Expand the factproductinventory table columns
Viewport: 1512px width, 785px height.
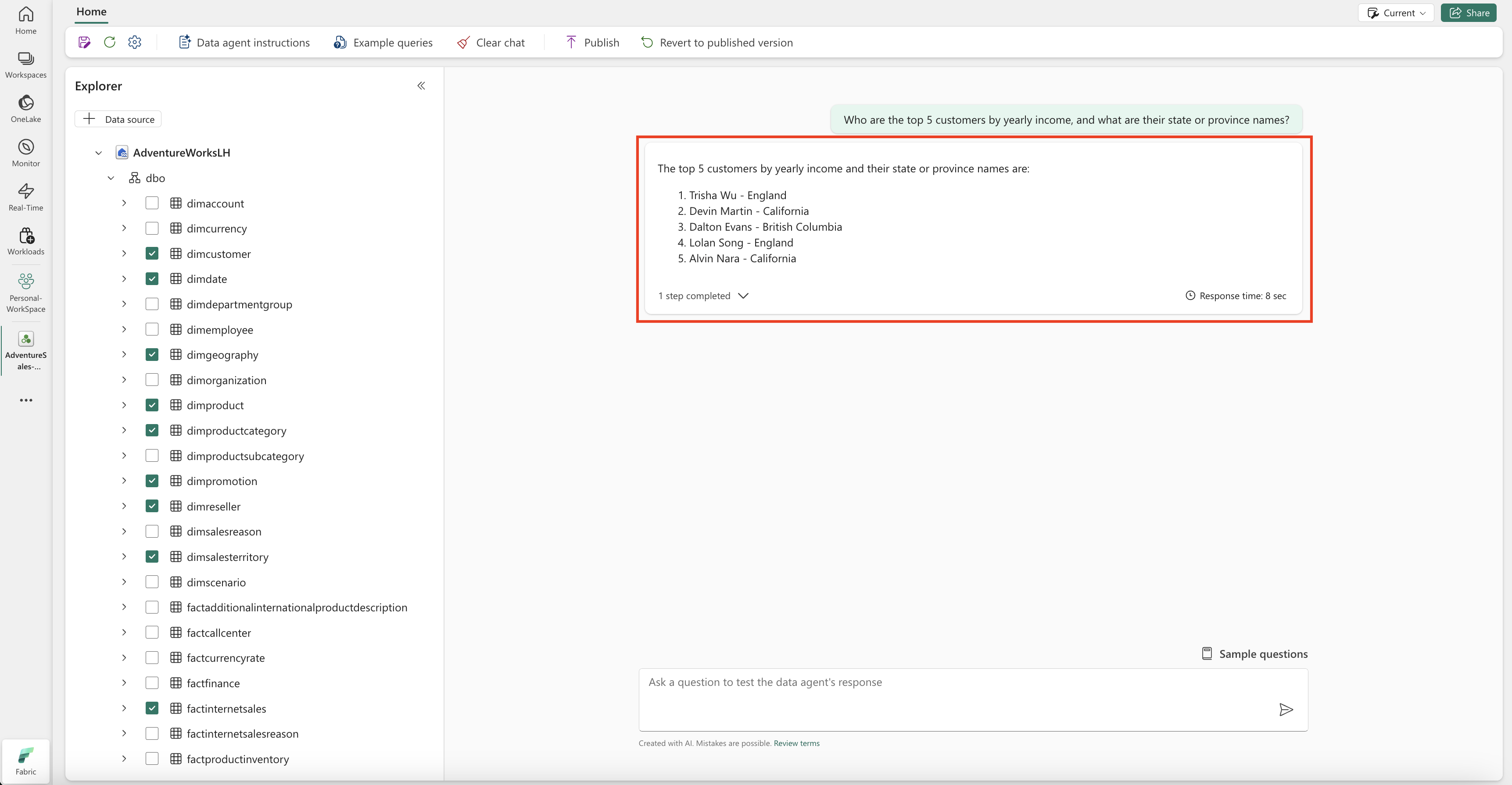124,759
